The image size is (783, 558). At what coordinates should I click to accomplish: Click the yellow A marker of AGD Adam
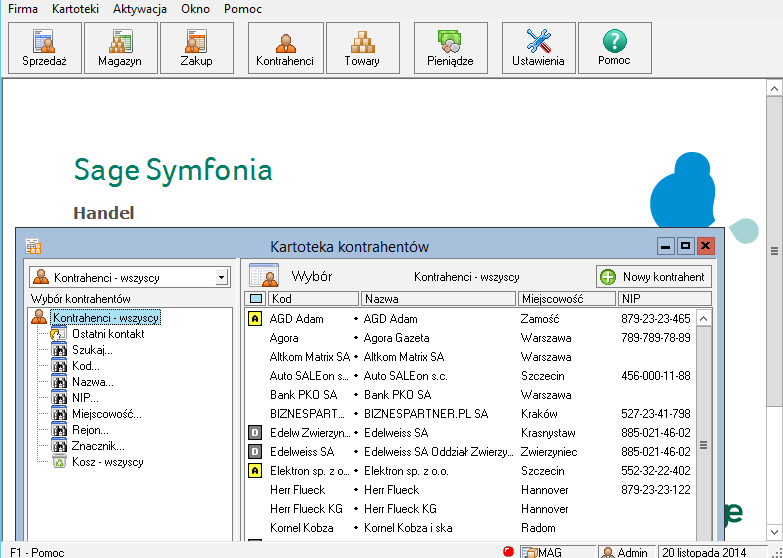click(x=255, y=318)
